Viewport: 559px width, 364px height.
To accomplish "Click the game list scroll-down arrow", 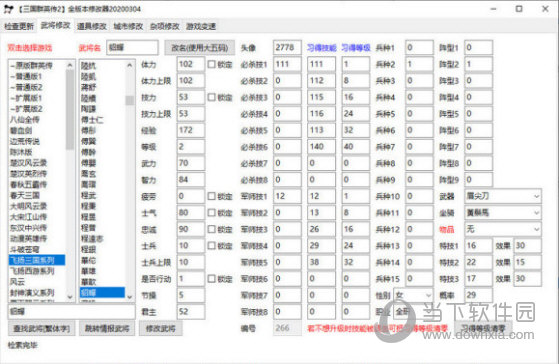I will point(70,297).
